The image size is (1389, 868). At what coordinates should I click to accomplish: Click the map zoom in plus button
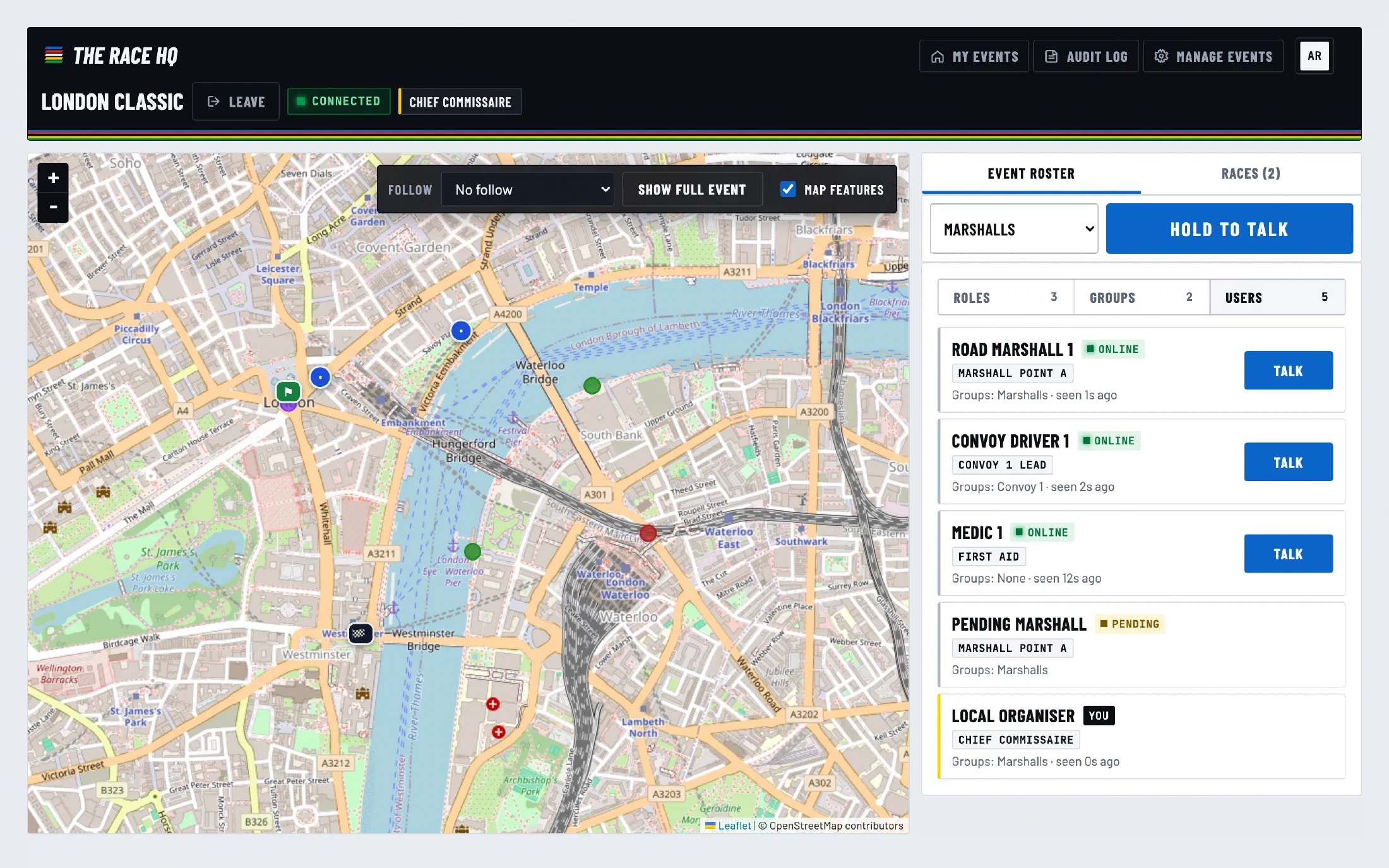[x=53, y=178]
